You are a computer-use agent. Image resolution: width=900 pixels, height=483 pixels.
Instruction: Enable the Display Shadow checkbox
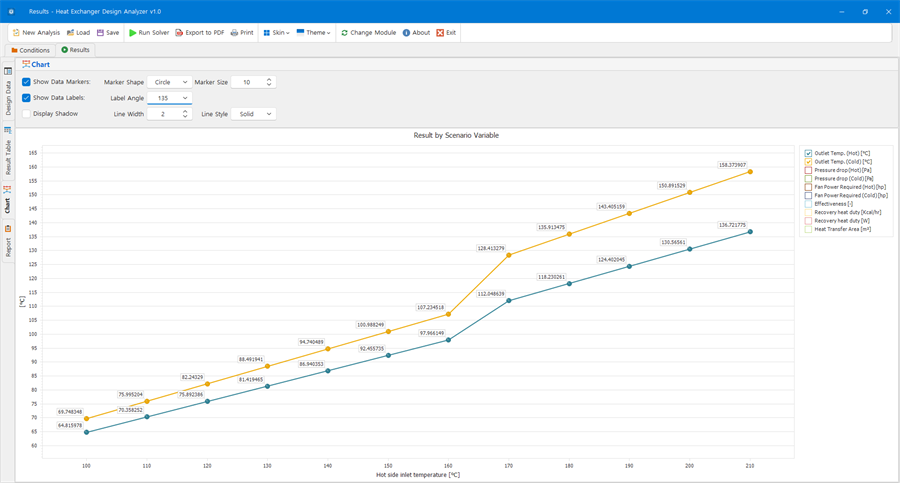[26, 114]
